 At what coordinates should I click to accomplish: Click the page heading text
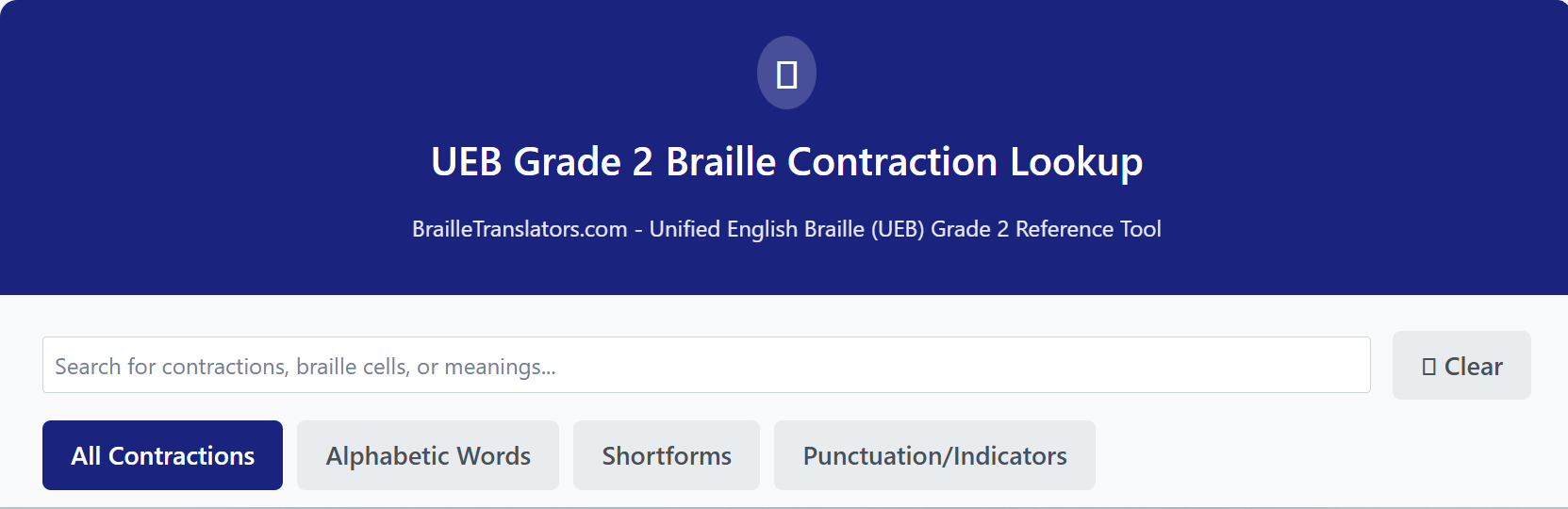click(x=786, y=161)
